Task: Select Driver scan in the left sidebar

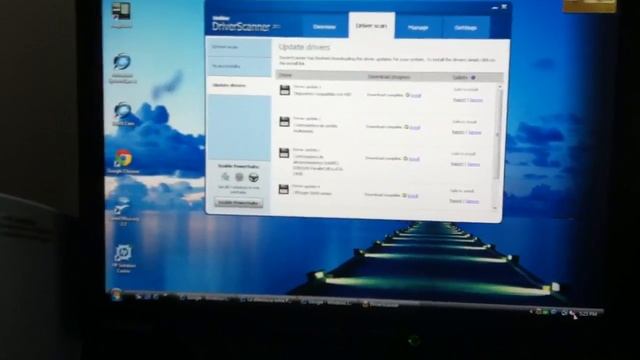Action: point(239,47)
